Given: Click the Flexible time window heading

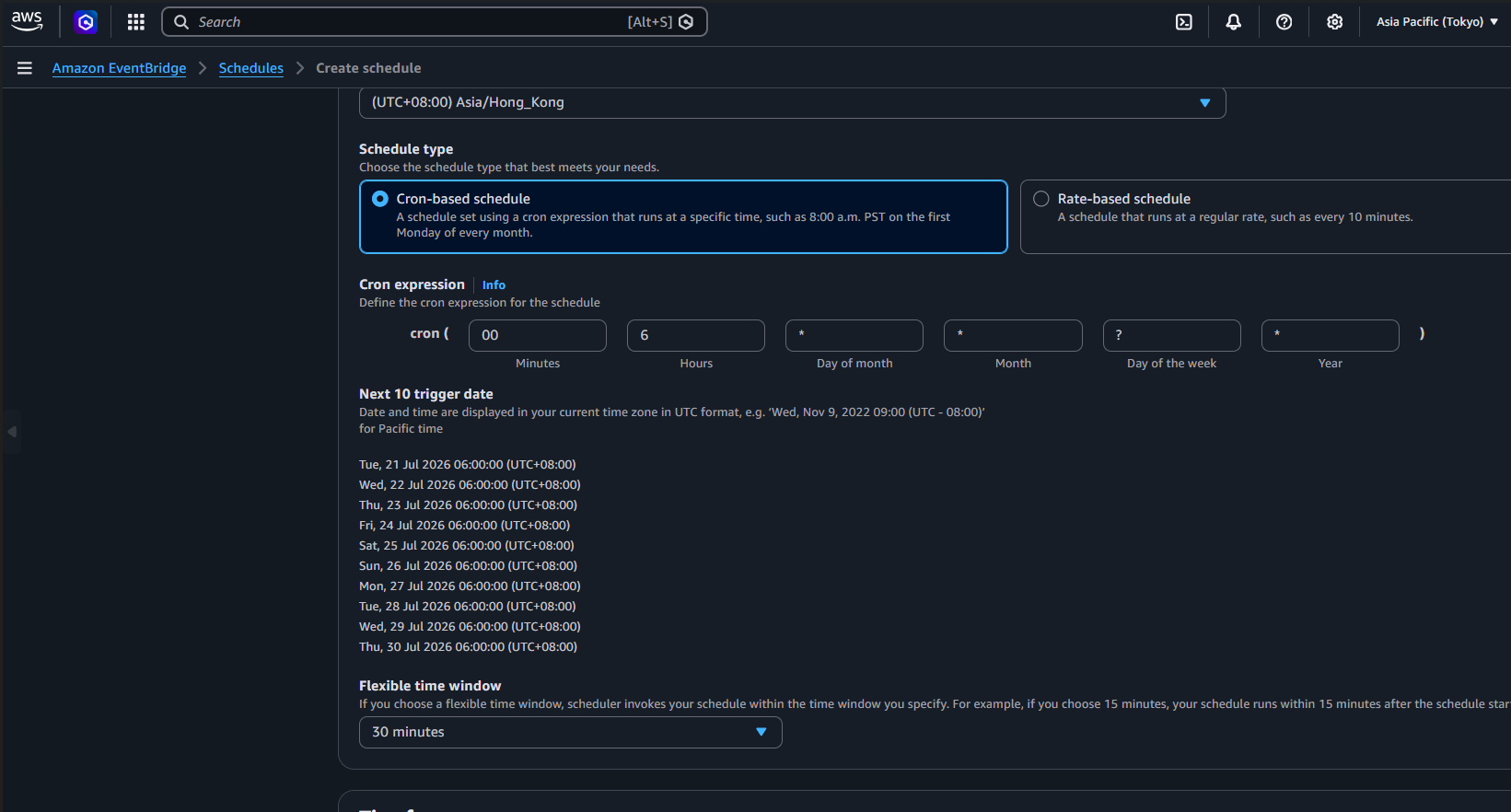Looking at the screenshot, I should coord(430,686).
